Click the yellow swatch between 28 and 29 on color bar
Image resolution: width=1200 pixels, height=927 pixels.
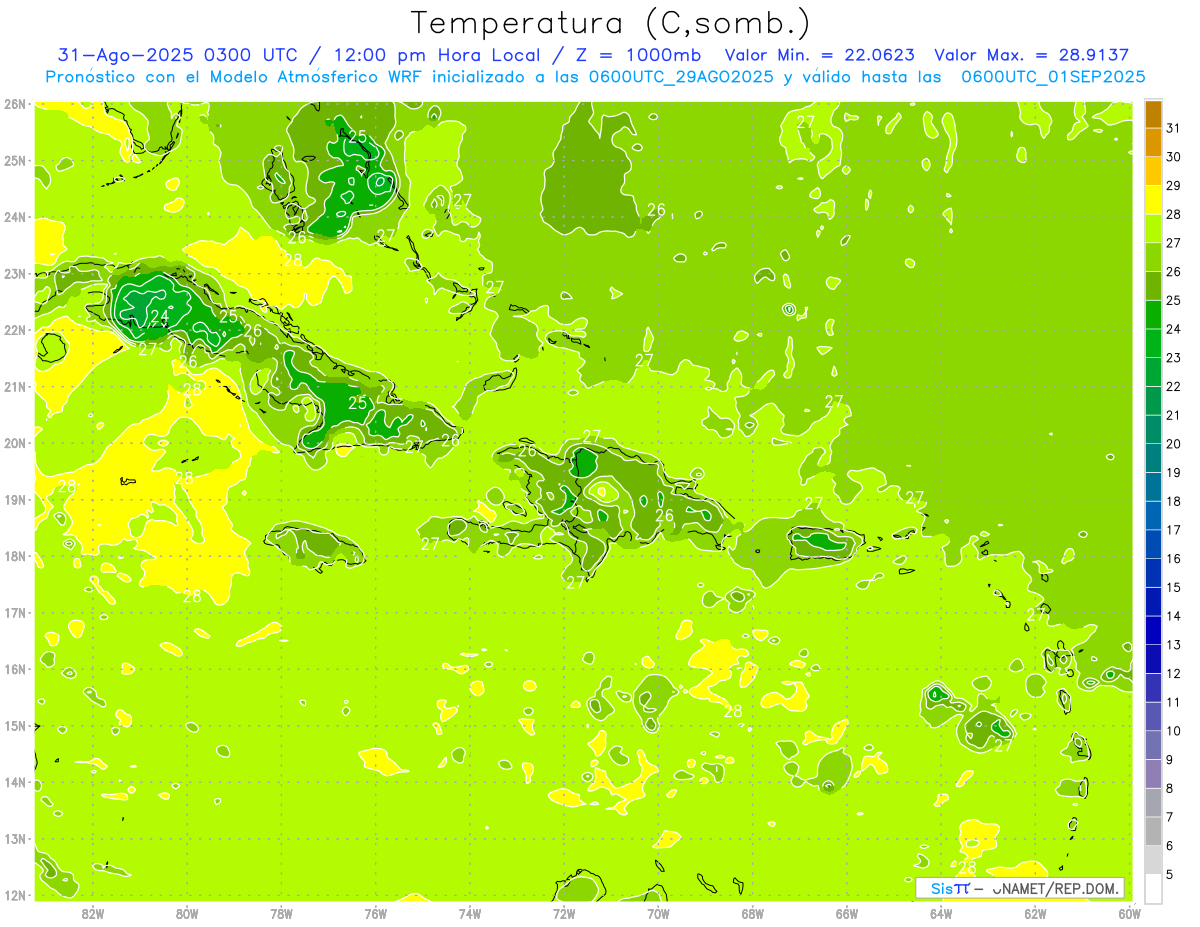click(x=1153, y=199)
